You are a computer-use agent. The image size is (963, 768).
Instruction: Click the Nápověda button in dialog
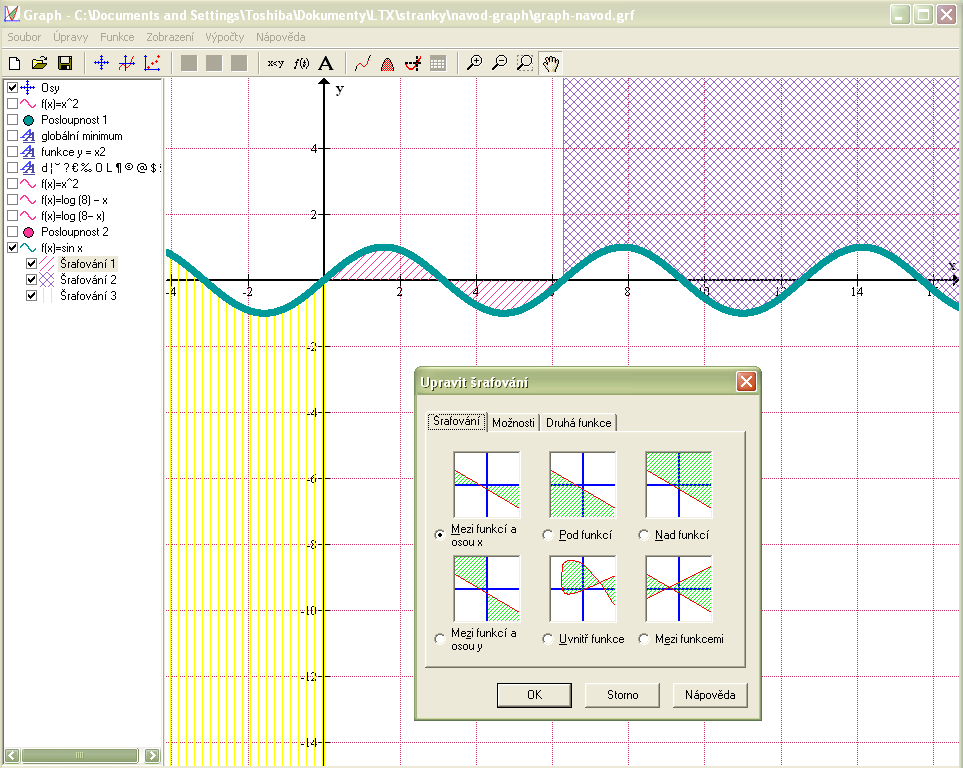(x=711, y=695)
